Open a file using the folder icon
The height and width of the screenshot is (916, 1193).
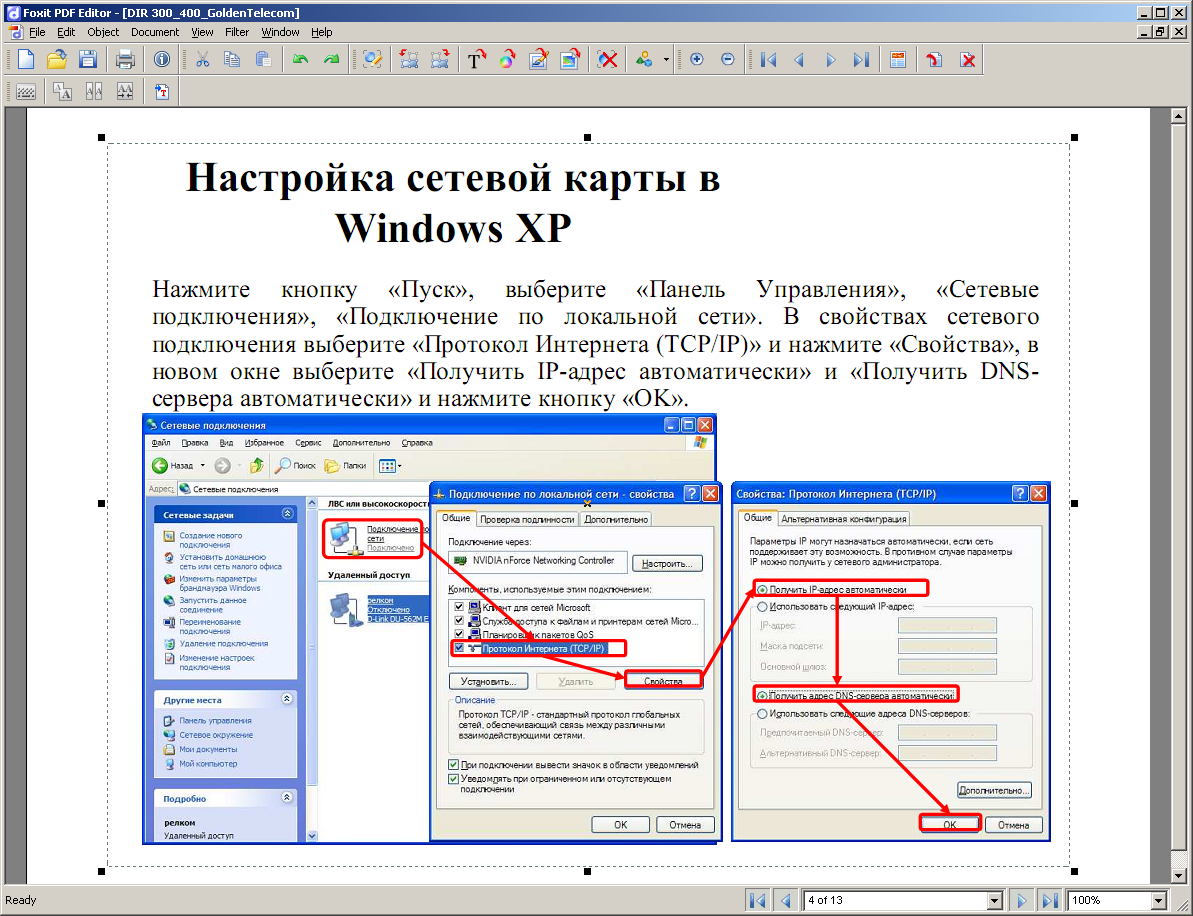[57, 59]
